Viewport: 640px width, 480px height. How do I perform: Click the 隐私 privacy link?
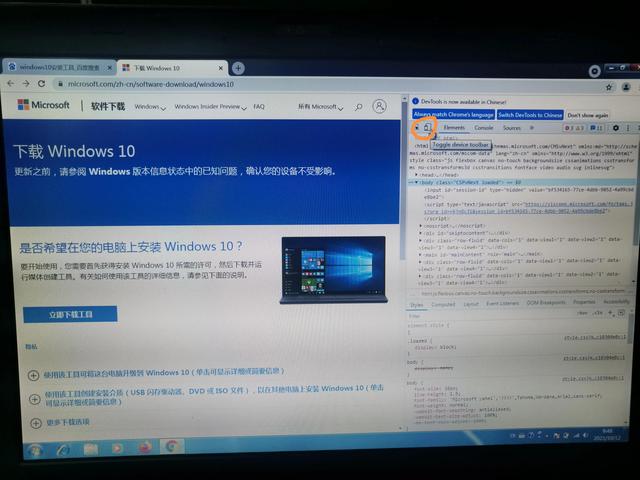pyautogui.click(x=31, y=347)
